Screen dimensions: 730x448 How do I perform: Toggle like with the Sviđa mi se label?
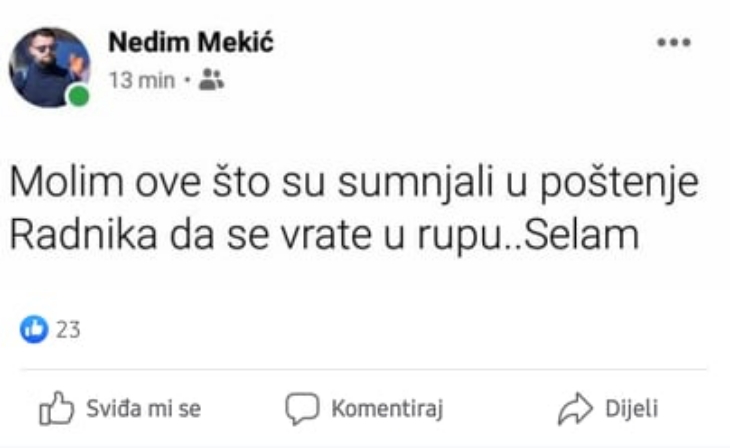click(143, 409)
